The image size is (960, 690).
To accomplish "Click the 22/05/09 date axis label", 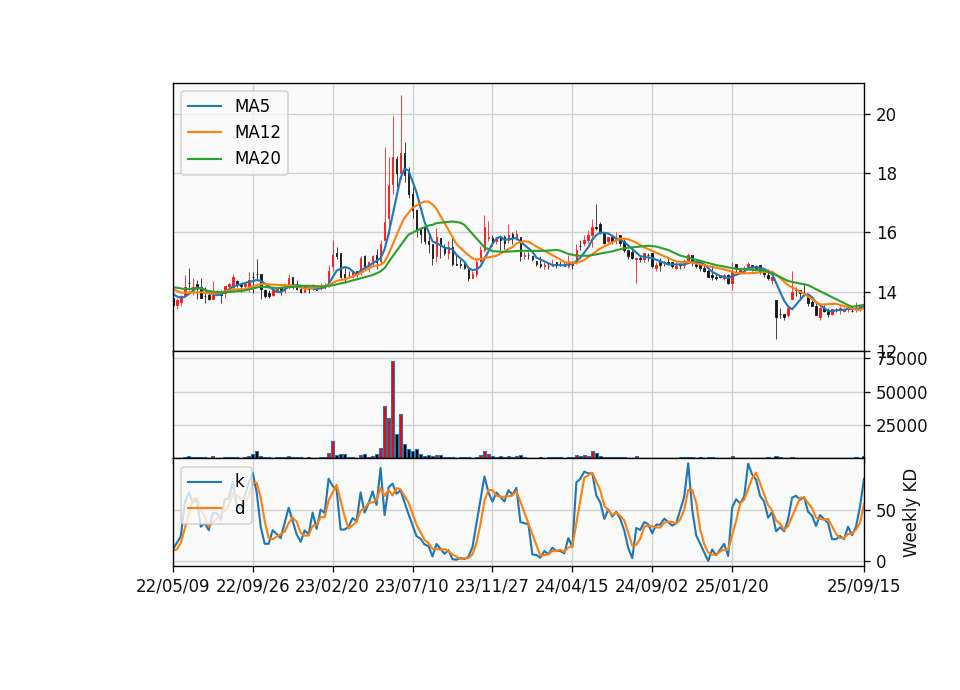I will click(173, 586).
